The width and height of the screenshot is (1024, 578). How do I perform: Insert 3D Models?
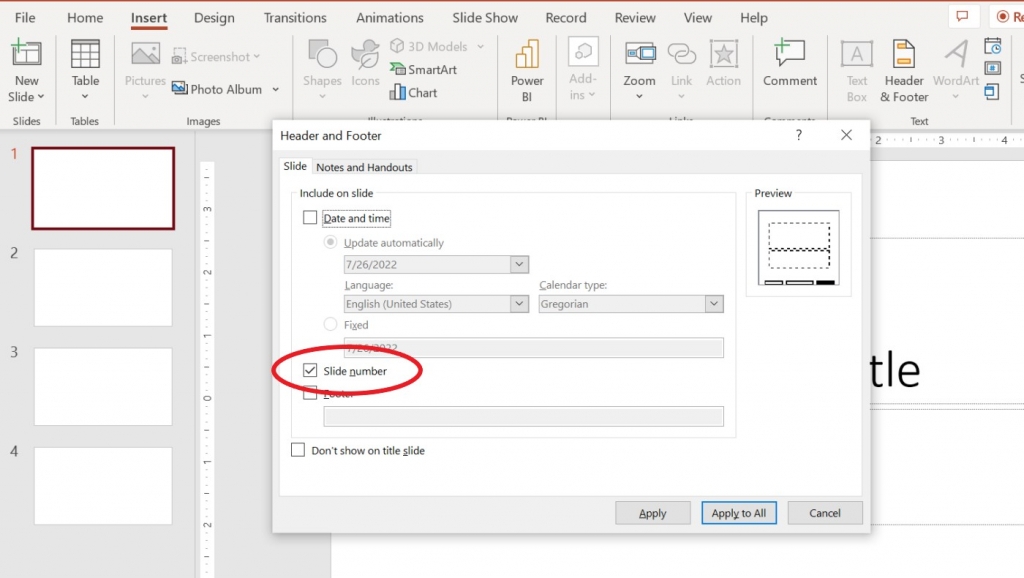430,46
